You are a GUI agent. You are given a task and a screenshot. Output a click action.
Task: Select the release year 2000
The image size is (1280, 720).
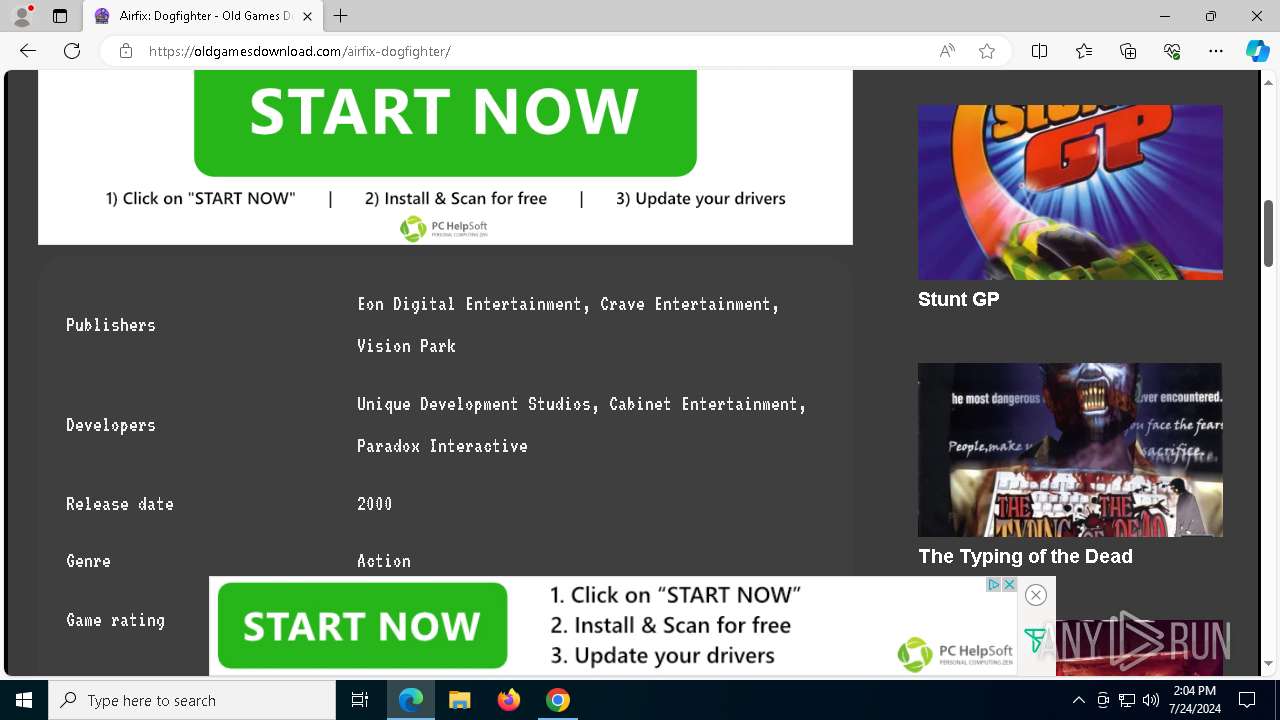point(375,504)
